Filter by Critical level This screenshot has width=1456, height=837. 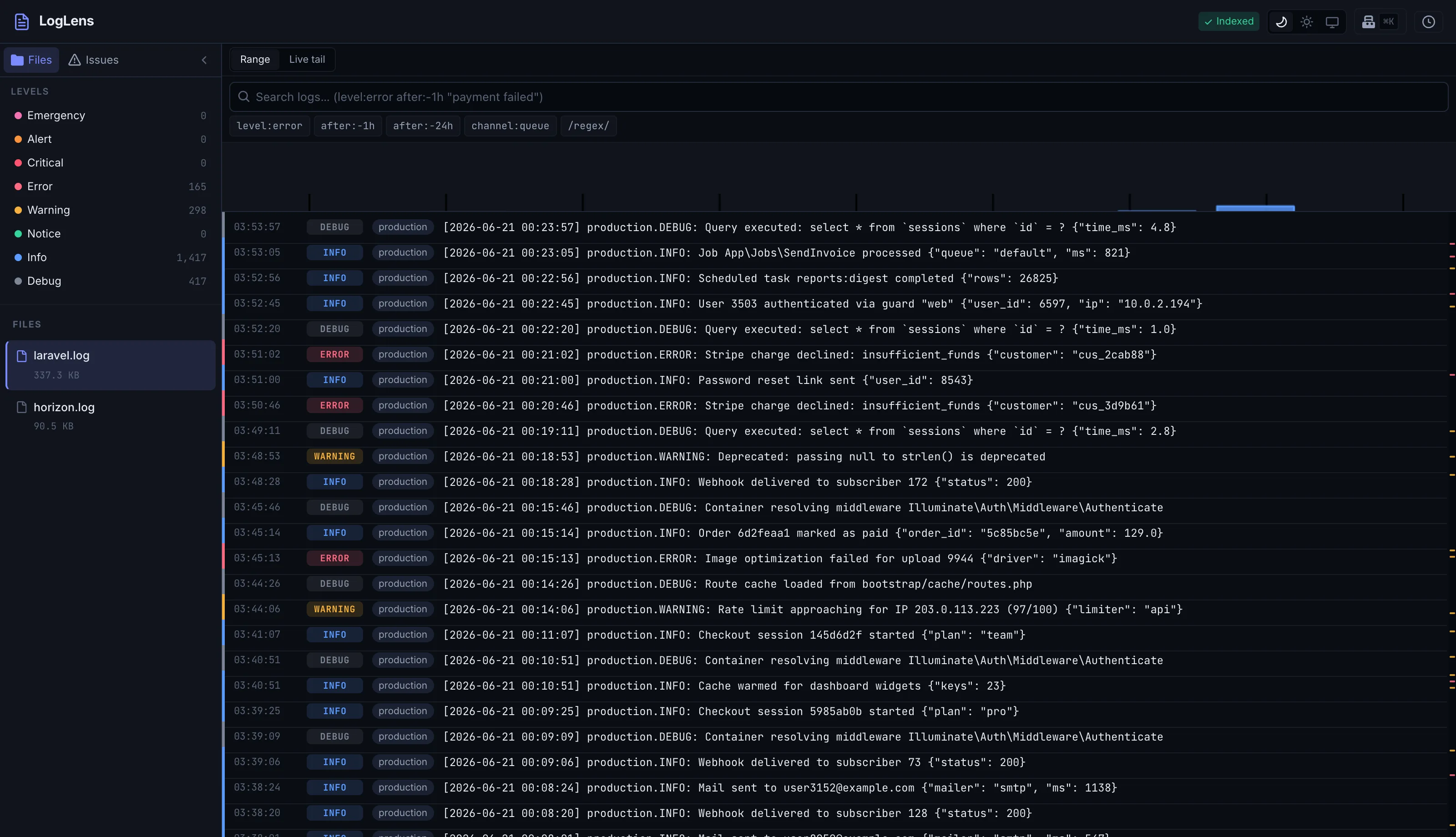[111, 163]
